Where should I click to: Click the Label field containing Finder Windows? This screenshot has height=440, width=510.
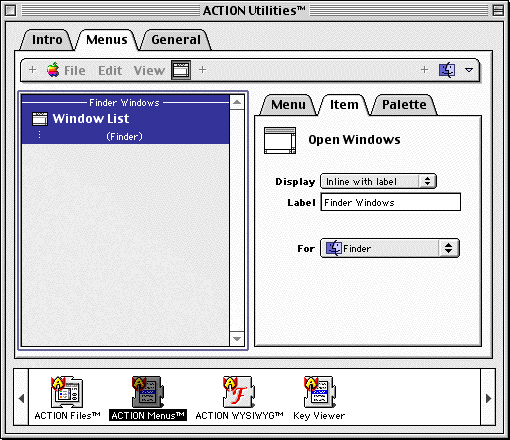point(391,202)
